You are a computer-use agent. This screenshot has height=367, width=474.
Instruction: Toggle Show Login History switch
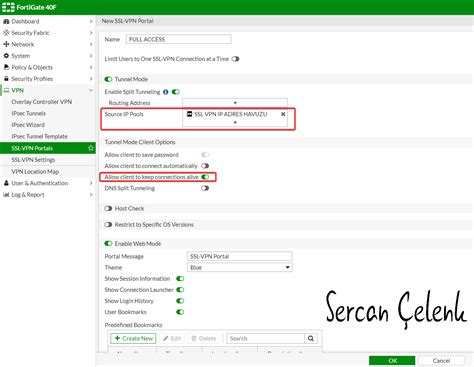point(180,301)
